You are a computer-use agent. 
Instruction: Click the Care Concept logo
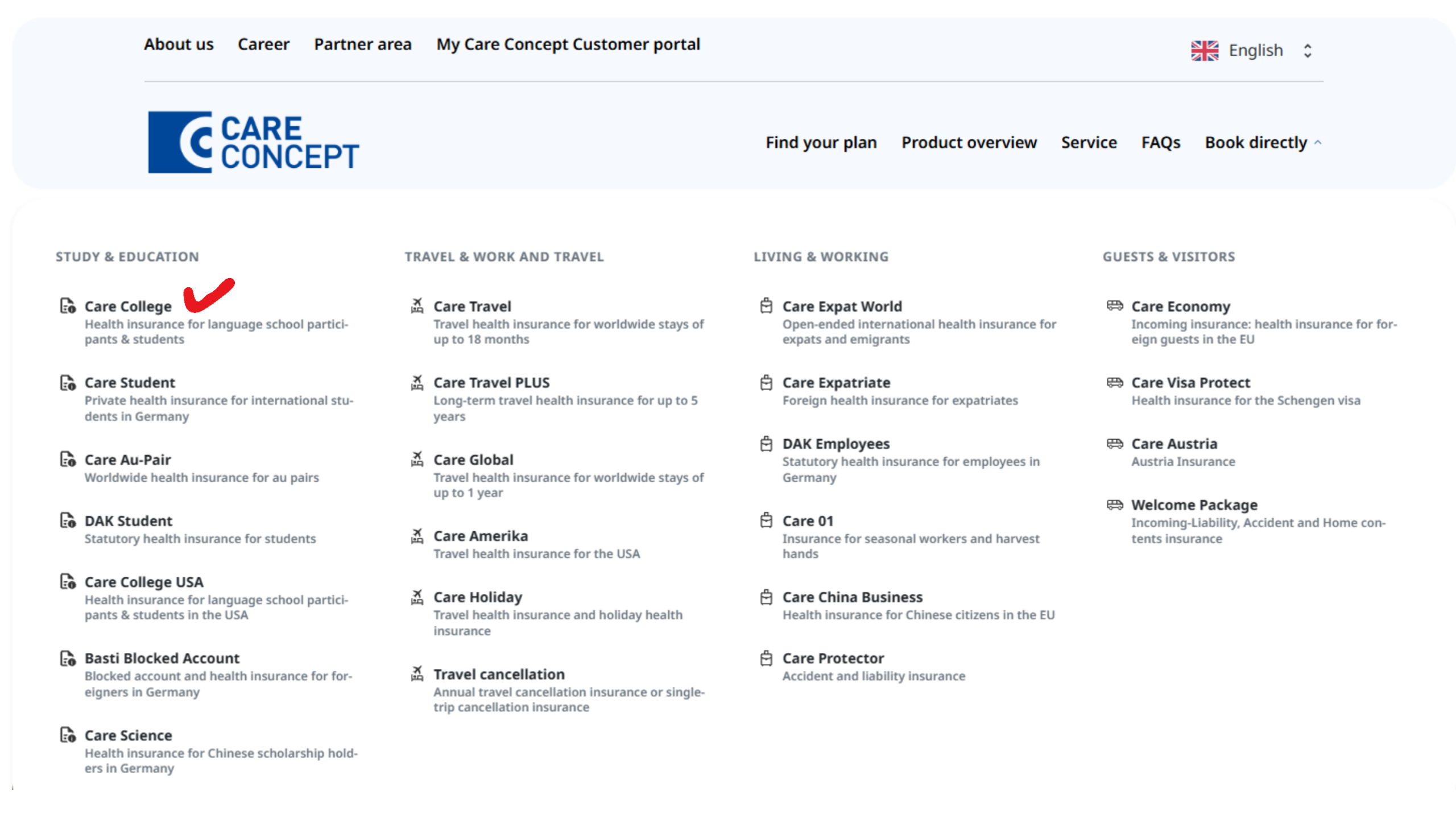(x=253, y=142)
